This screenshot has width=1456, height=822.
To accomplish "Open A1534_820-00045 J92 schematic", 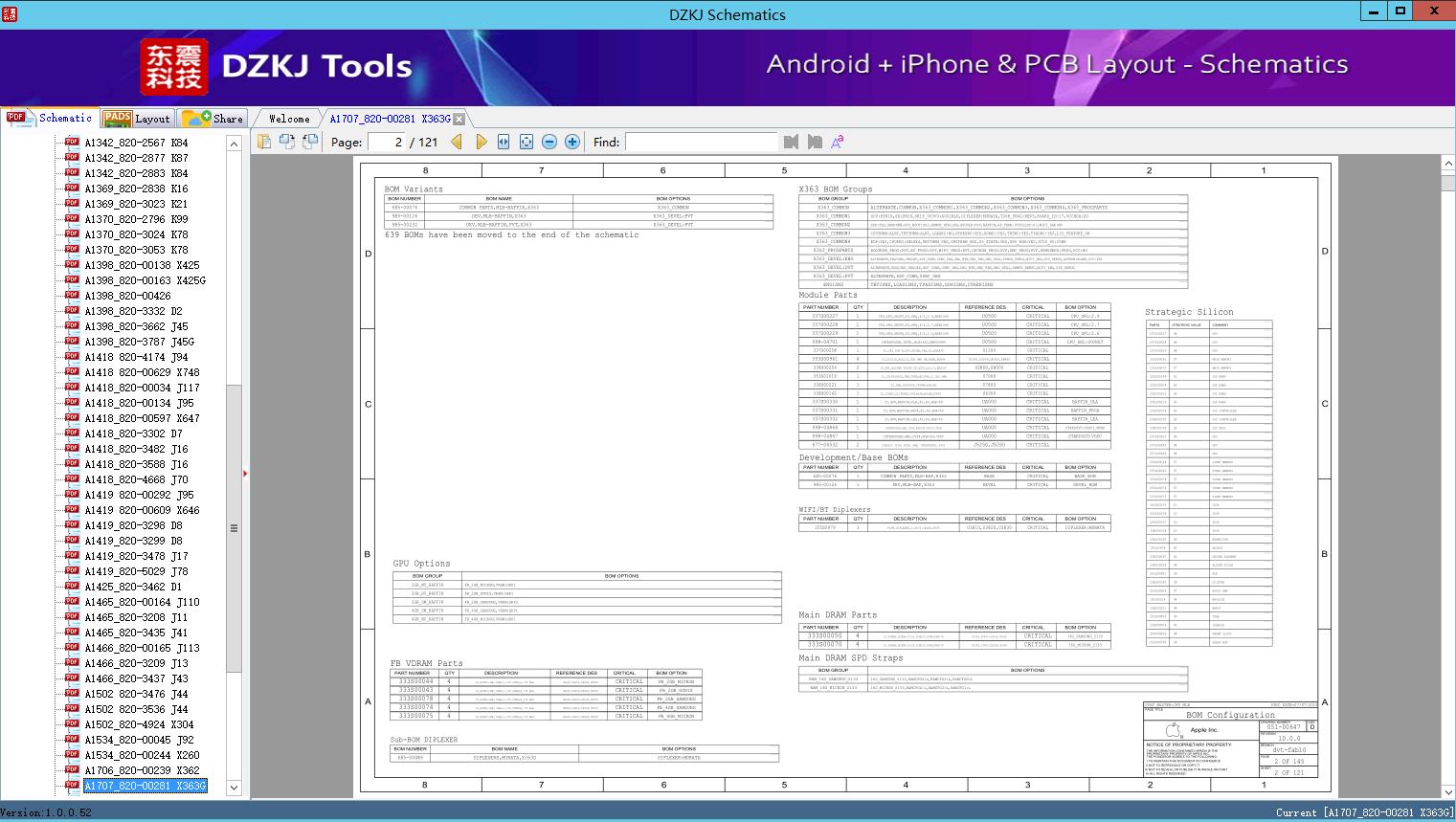I will click(x=139, y=740).
